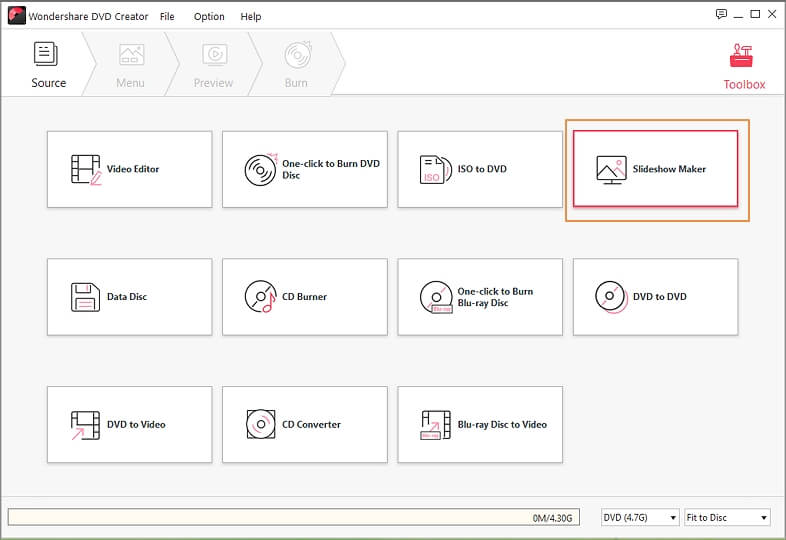Maximize the DVD Creator window

tap(755, 14)
